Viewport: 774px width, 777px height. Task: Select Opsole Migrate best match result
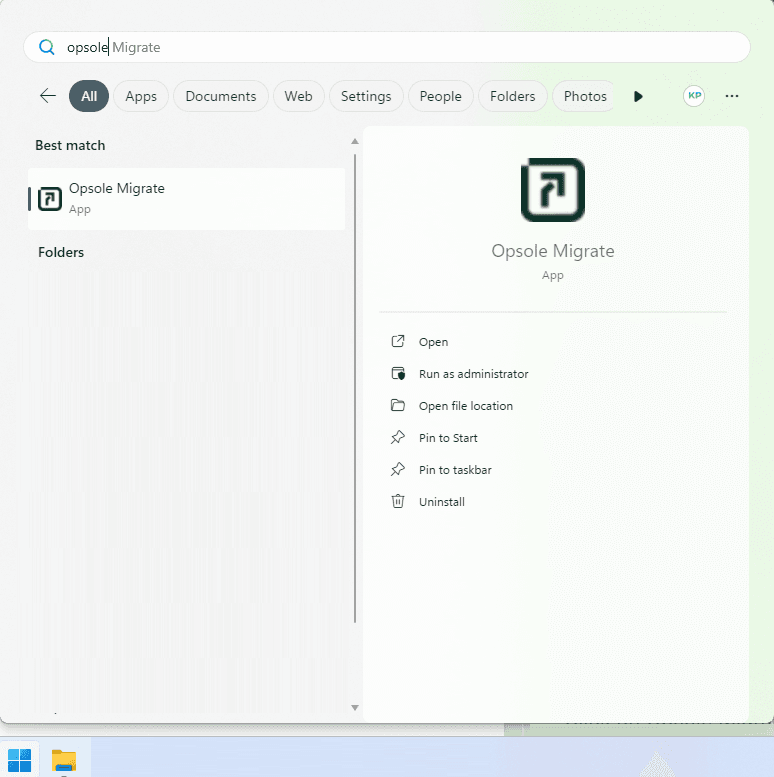(186, 199)
